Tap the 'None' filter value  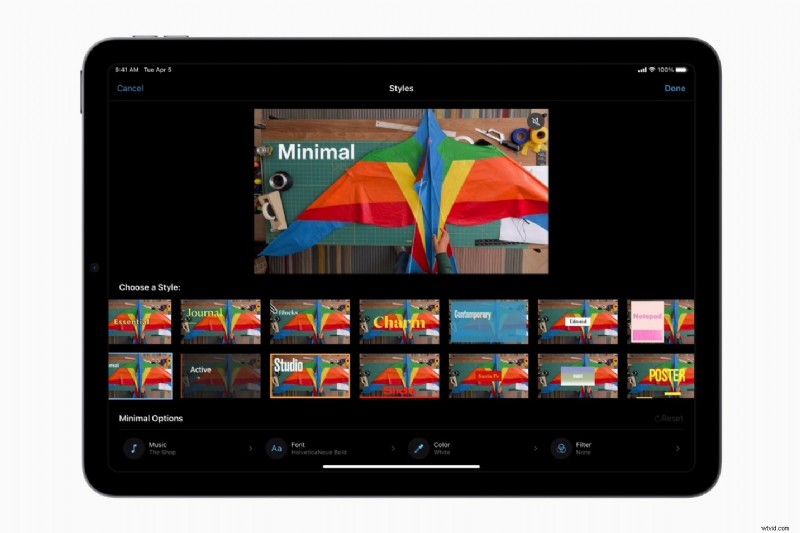[583, 452]
